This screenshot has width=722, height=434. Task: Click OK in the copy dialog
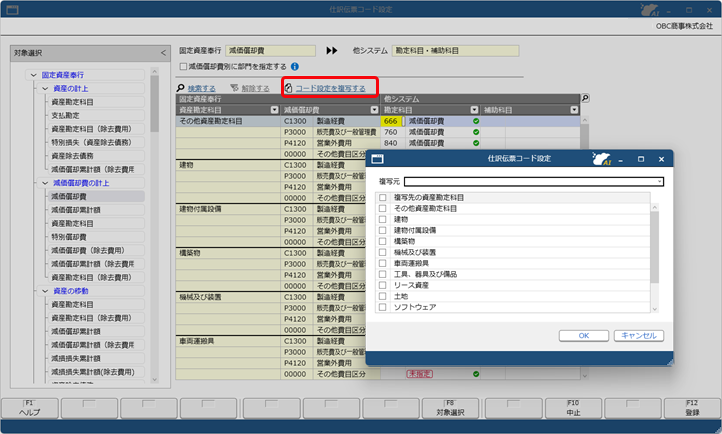584,336
